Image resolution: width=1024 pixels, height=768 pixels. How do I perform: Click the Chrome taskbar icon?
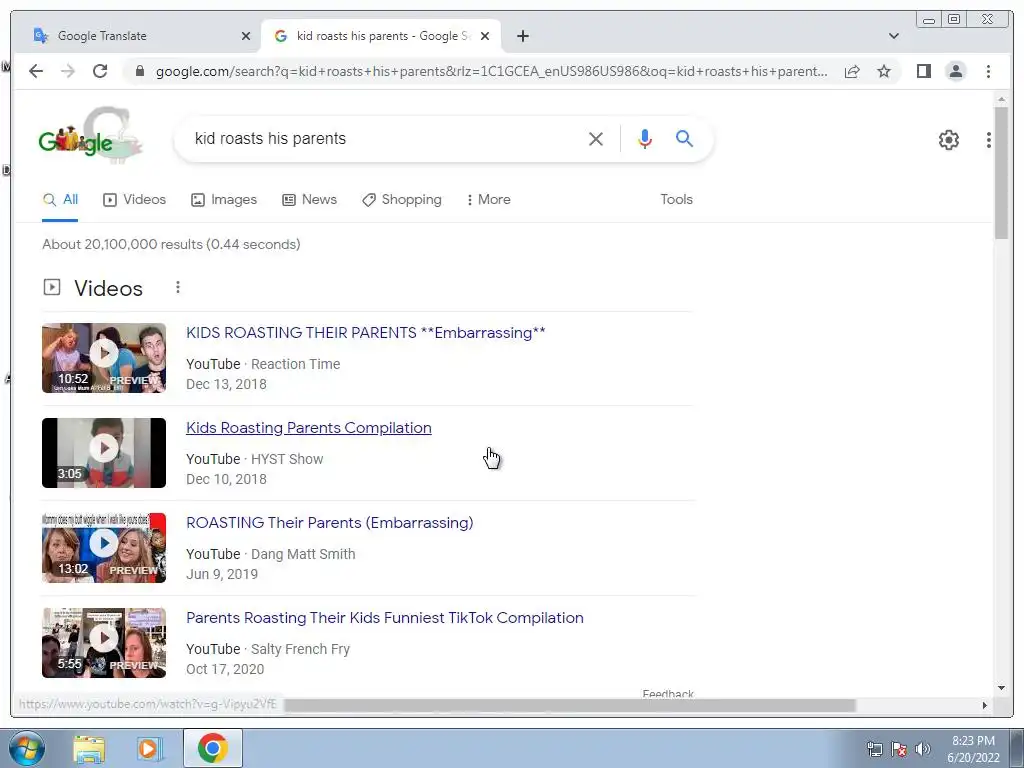click(x=212, y=748)
